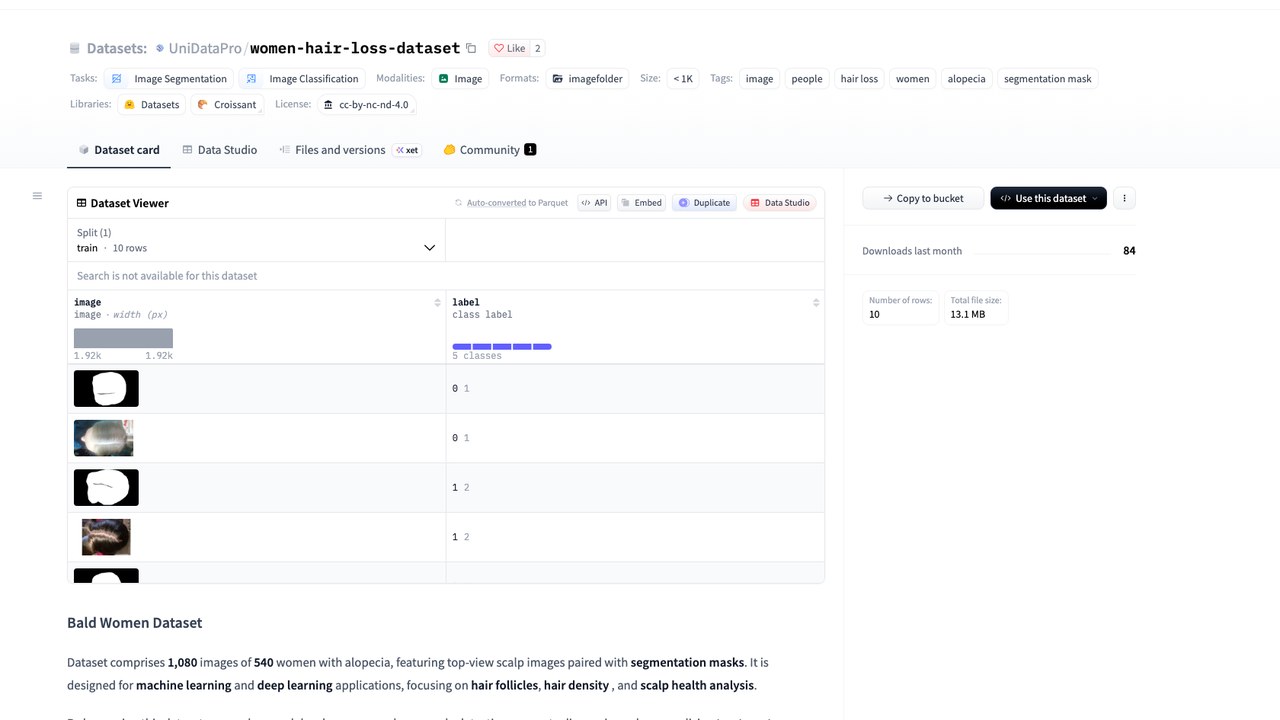Click the API button in Dataset Viewer

tap(594, 203)
